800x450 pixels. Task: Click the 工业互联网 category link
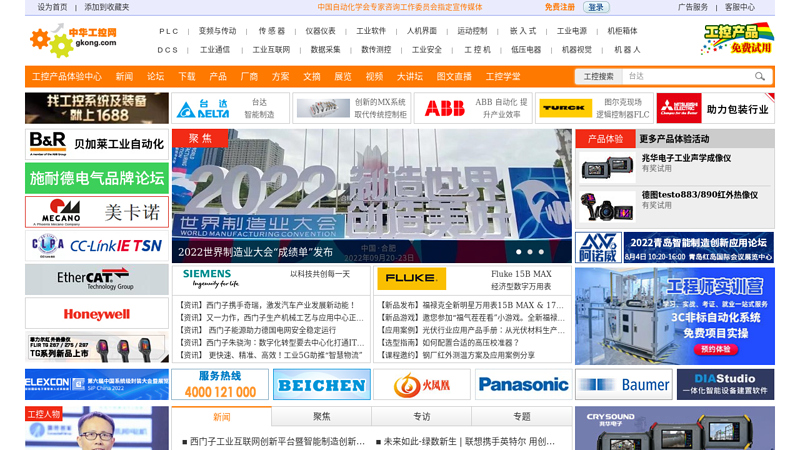271,49
